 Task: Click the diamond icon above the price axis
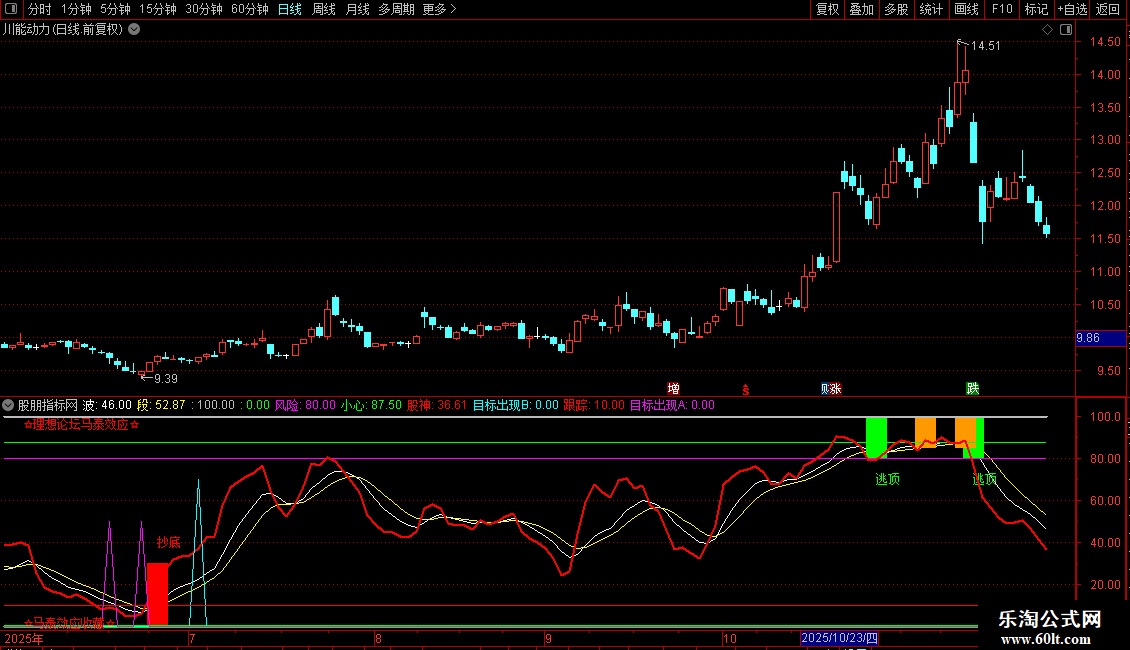tap(1047, 30)
